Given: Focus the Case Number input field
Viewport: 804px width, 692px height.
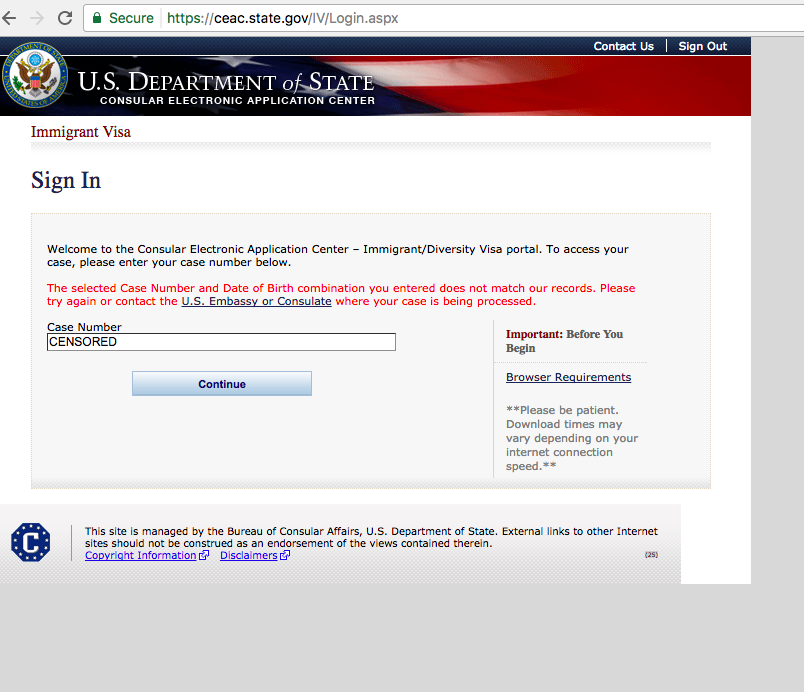Looking at the screenshot, I should point(222,342).
